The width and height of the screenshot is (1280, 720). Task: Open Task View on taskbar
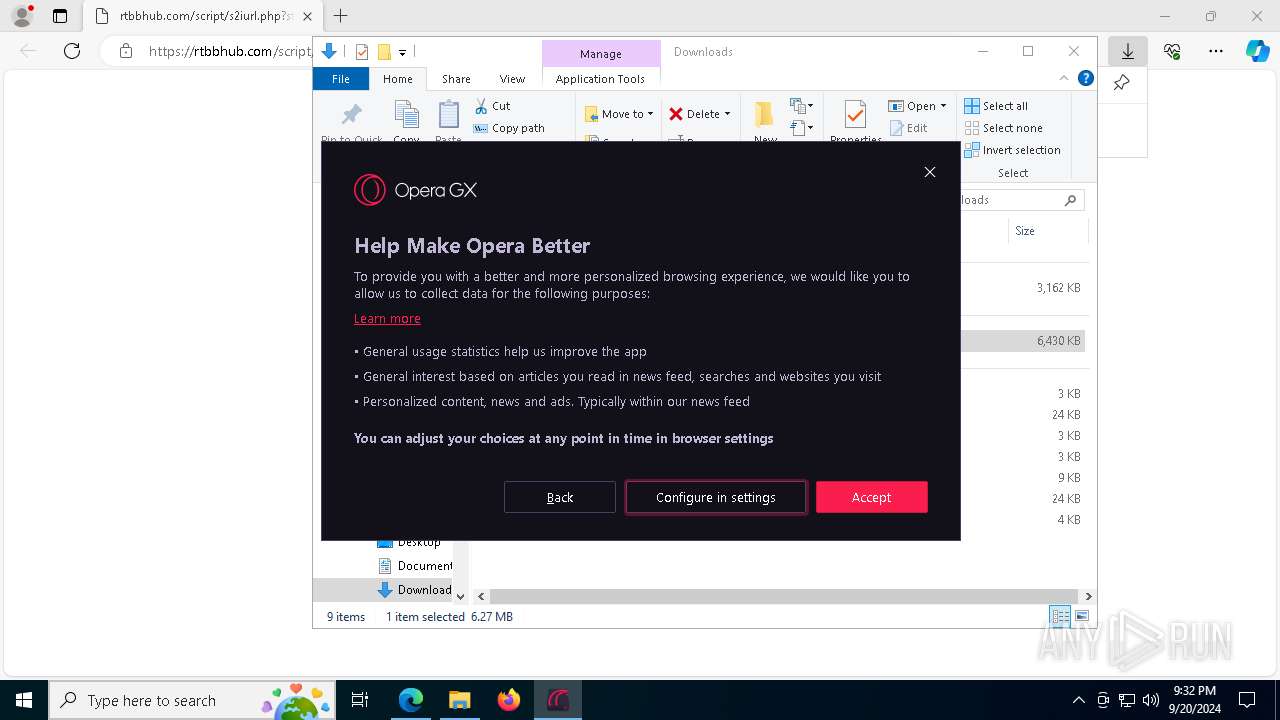[x=360, y=700]
